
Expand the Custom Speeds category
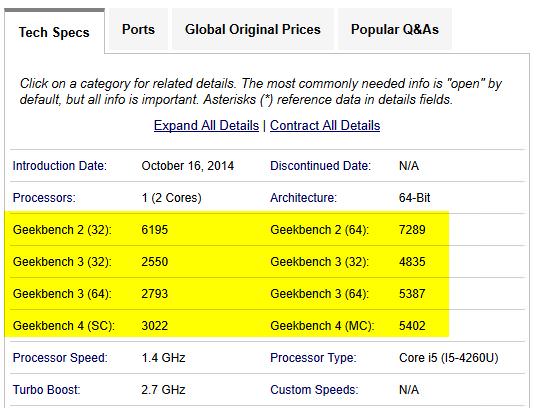pyautogui.click(x=314, y=389)
